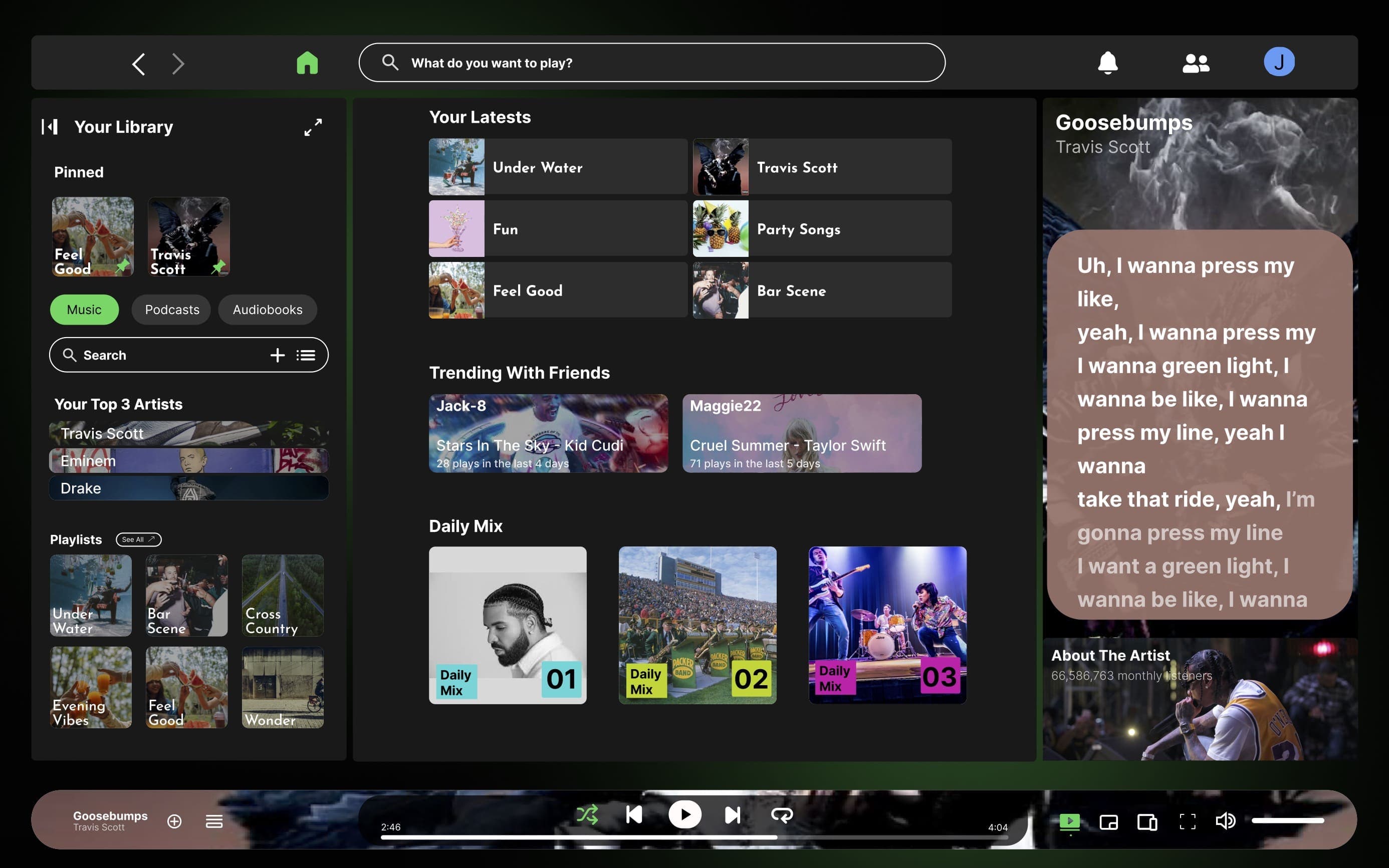1389x868 pixels.
Task: Switch to the Podcasts tab
Action: 171,310
